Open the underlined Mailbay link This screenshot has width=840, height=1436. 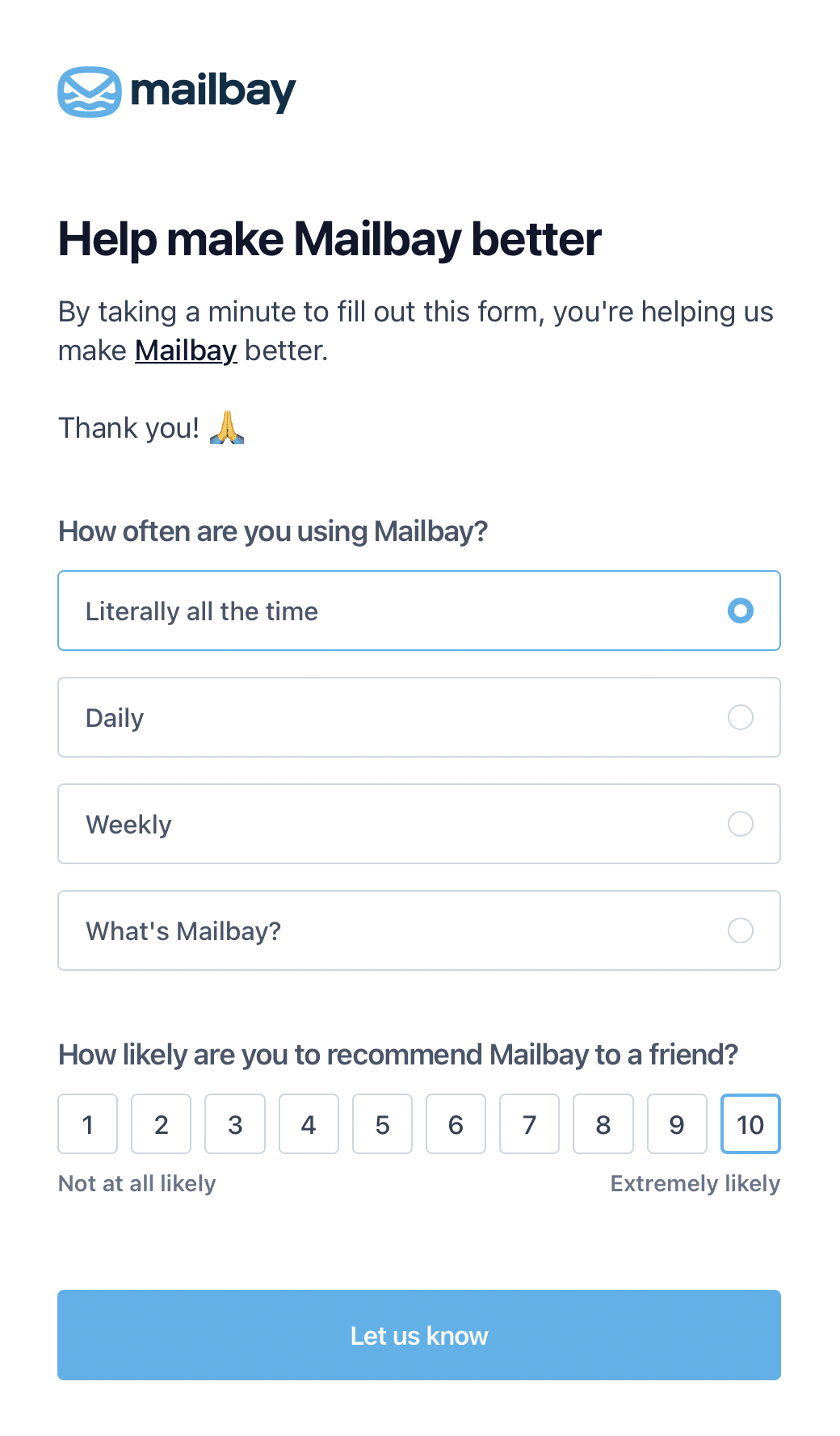[186, 351]
